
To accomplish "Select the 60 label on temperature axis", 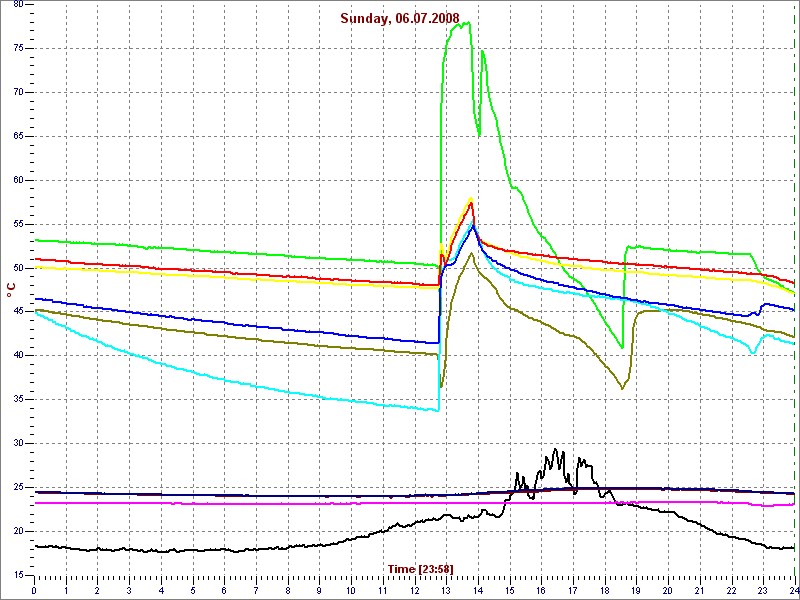I will tap(18, 180).
